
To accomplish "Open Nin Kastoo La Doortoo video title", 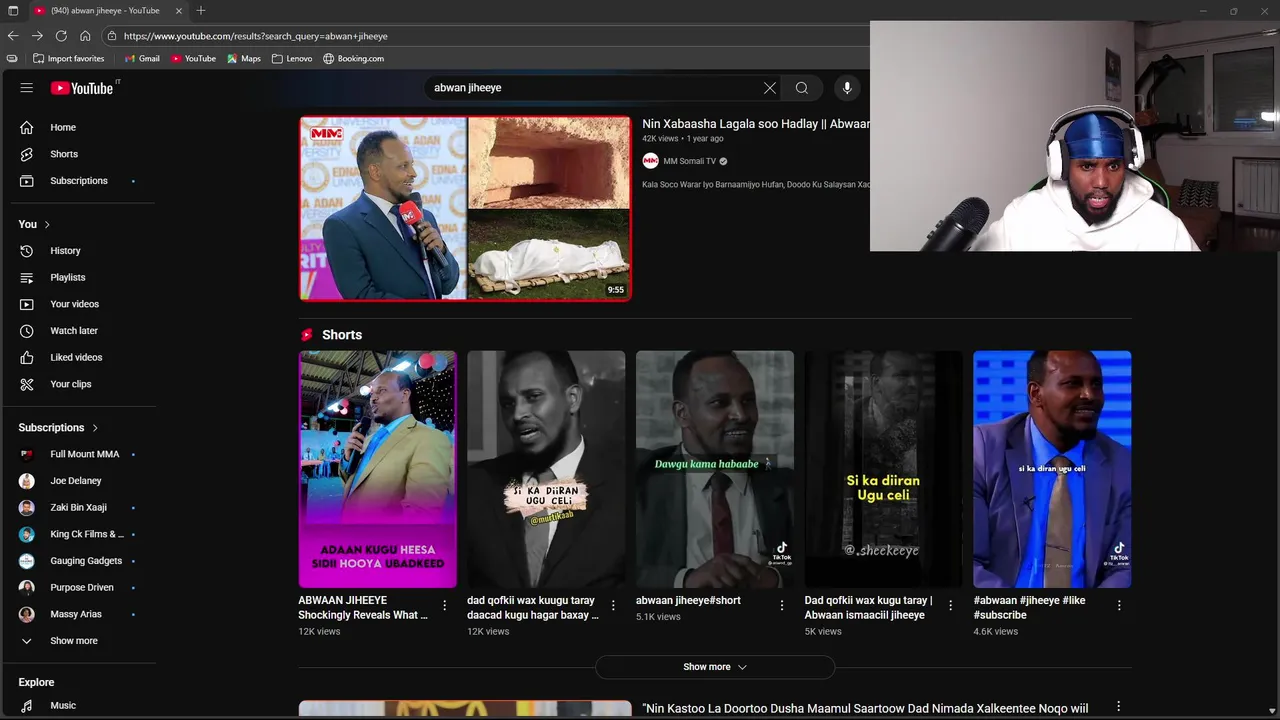I will (x=865, y=709).
